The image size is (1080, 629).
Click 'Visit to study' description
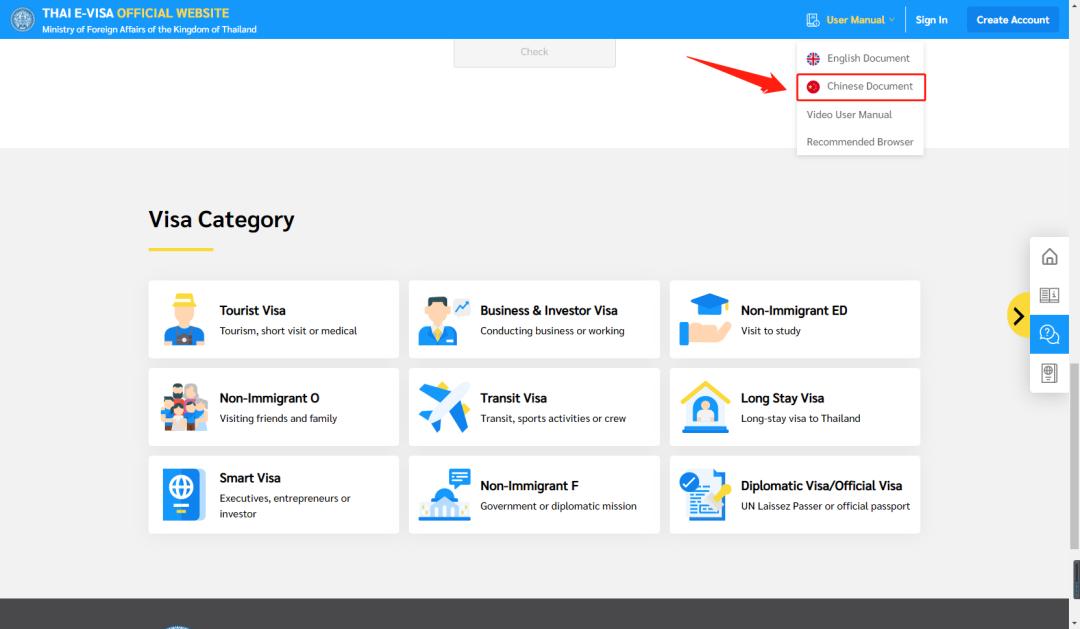click(771, 331)
